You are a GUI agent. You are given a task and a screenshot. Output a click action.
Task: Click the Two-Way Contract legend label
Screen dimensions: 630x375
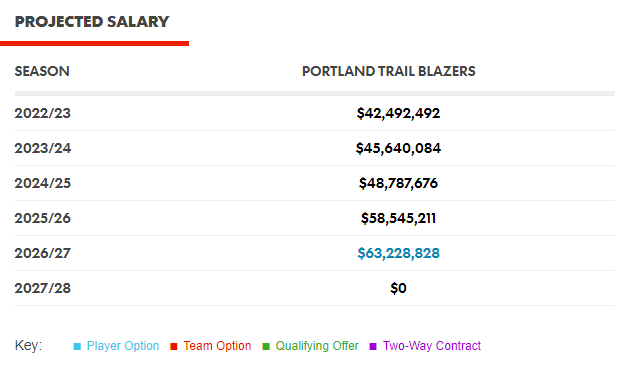[x=432, y=346]
